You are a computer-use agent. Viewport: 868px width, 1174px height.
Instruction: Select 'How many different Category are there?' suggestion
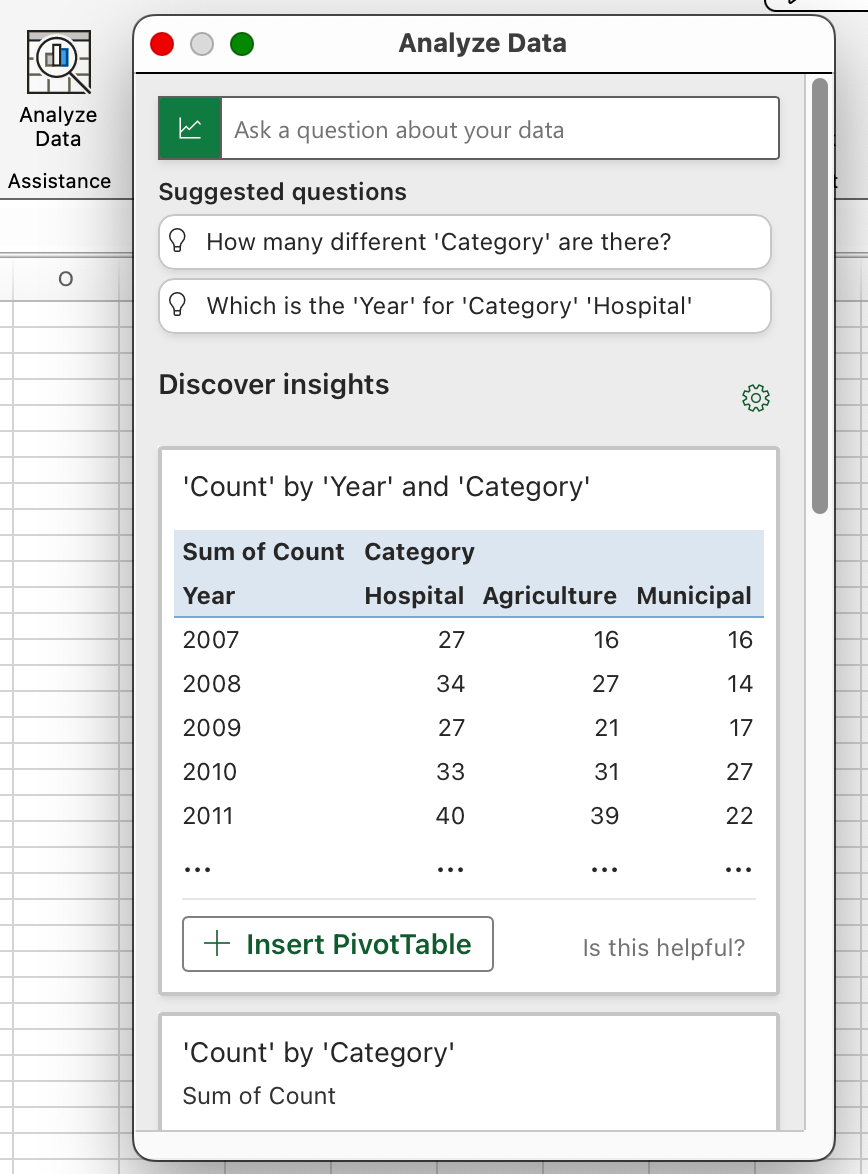point(464,242)
